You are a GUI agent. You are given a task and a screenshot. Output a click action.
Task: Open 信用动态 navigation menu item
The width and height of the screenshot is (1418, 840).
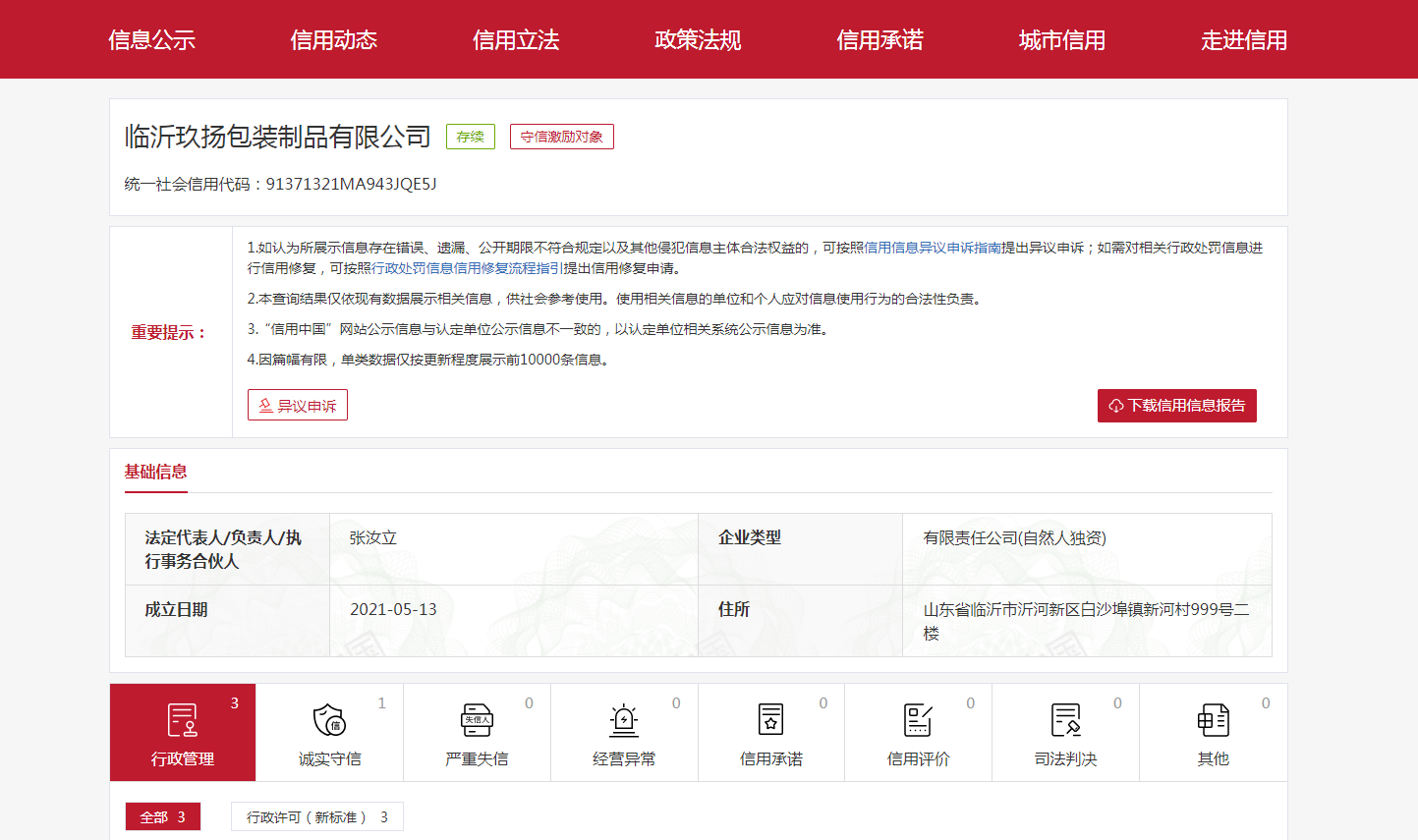[x=333, y=40]
